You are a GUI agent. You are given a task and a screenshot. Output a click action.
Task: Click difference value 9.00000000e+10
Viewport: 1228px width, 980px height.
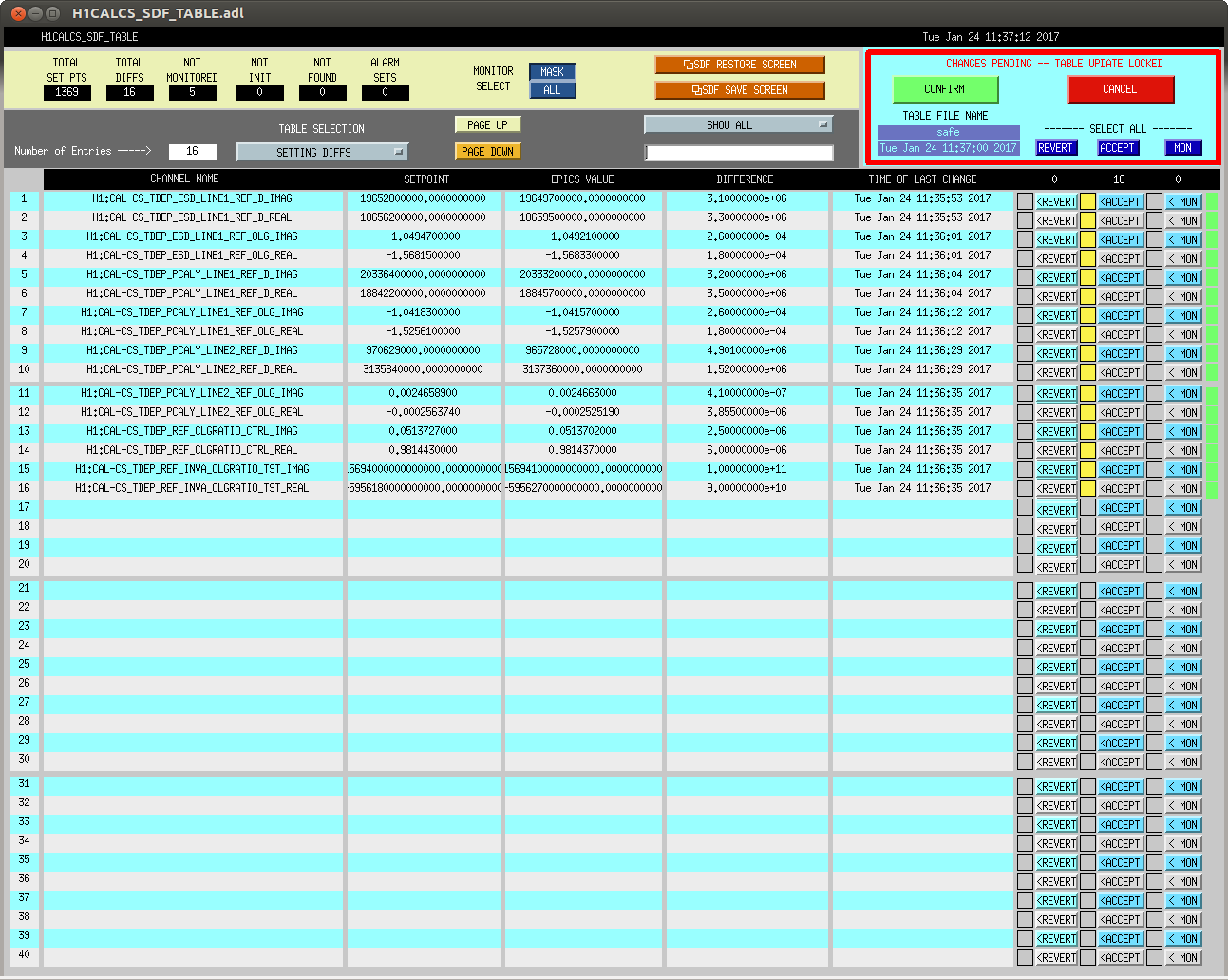click(x=746, y=488)
